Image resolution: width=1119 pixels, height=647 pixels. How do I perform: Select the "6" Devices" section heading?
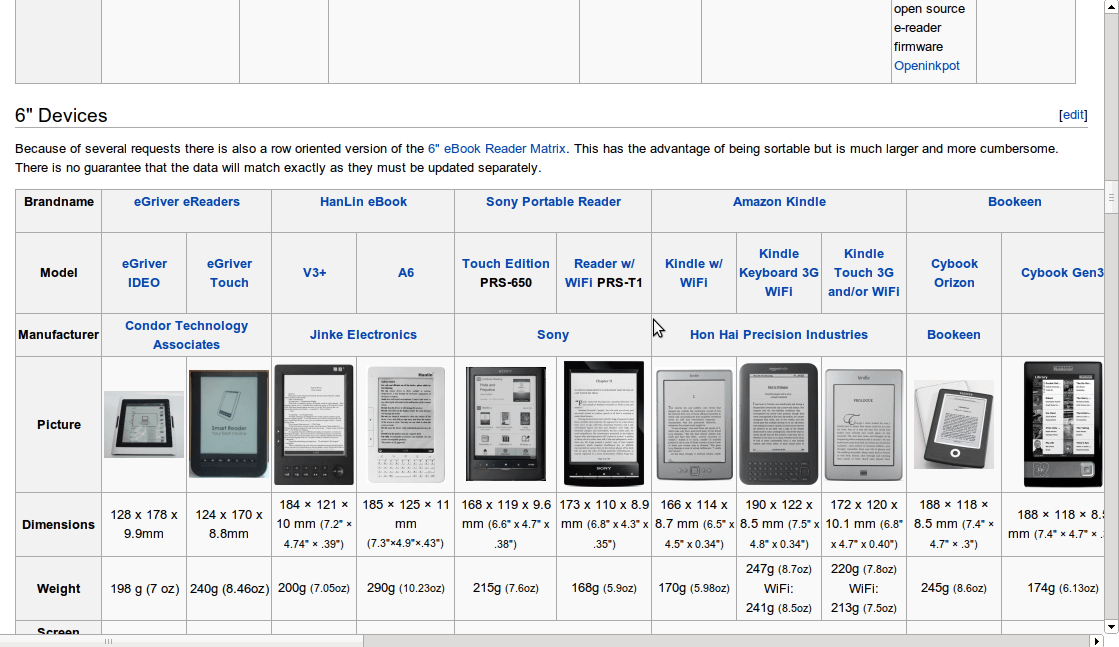[x=61, y=116]
